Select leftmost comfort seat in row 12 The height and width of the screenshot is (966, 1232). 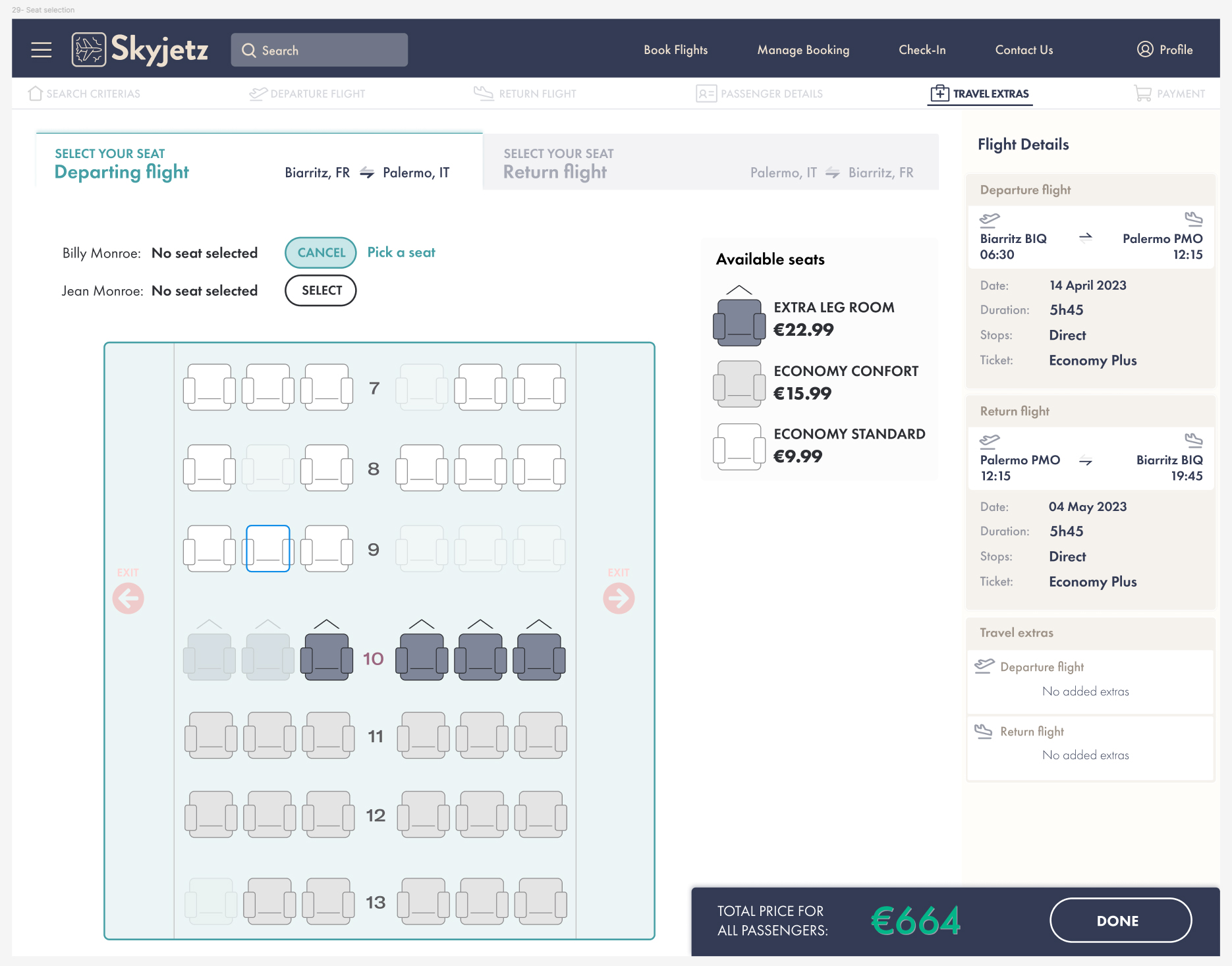point(211,815)
